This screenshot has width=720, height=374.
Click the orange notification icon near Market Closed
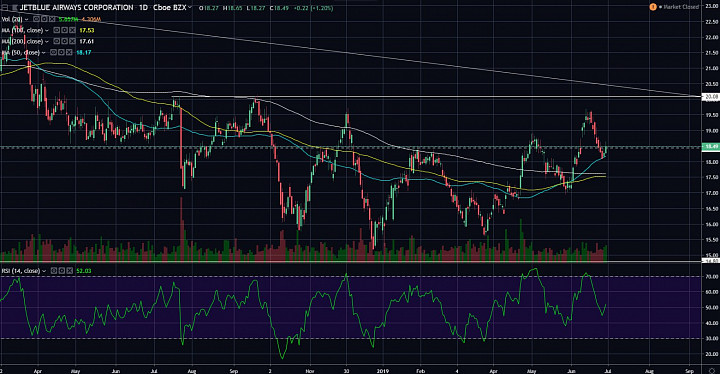653,7
